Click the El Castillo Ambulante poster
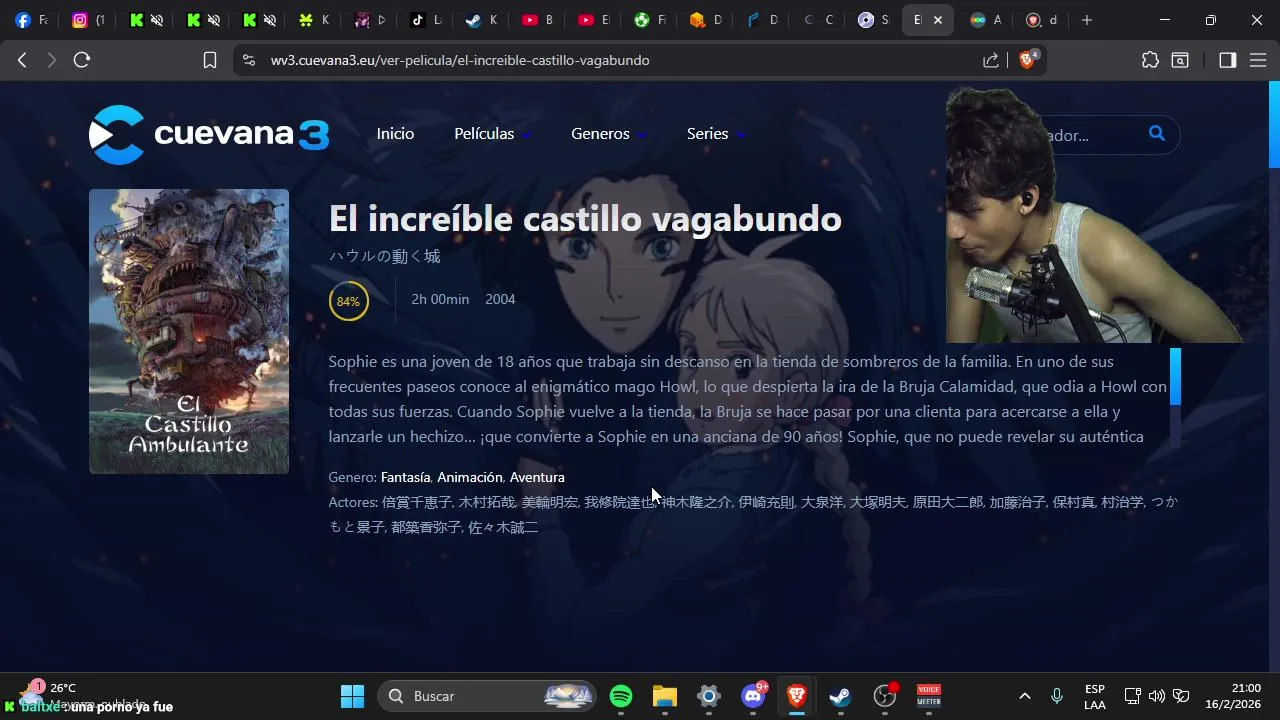 [189, 331]
